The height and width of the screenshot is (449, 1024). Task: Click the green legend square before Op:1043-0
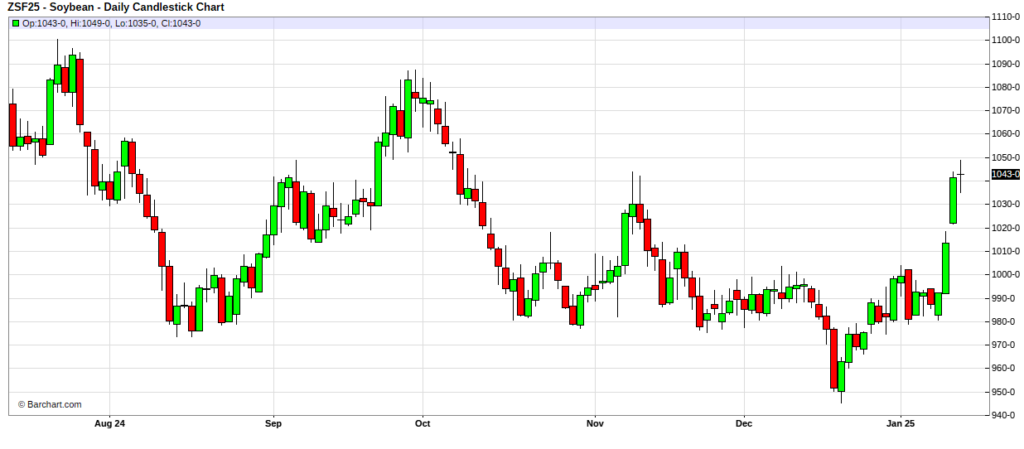tap(16, 23)
